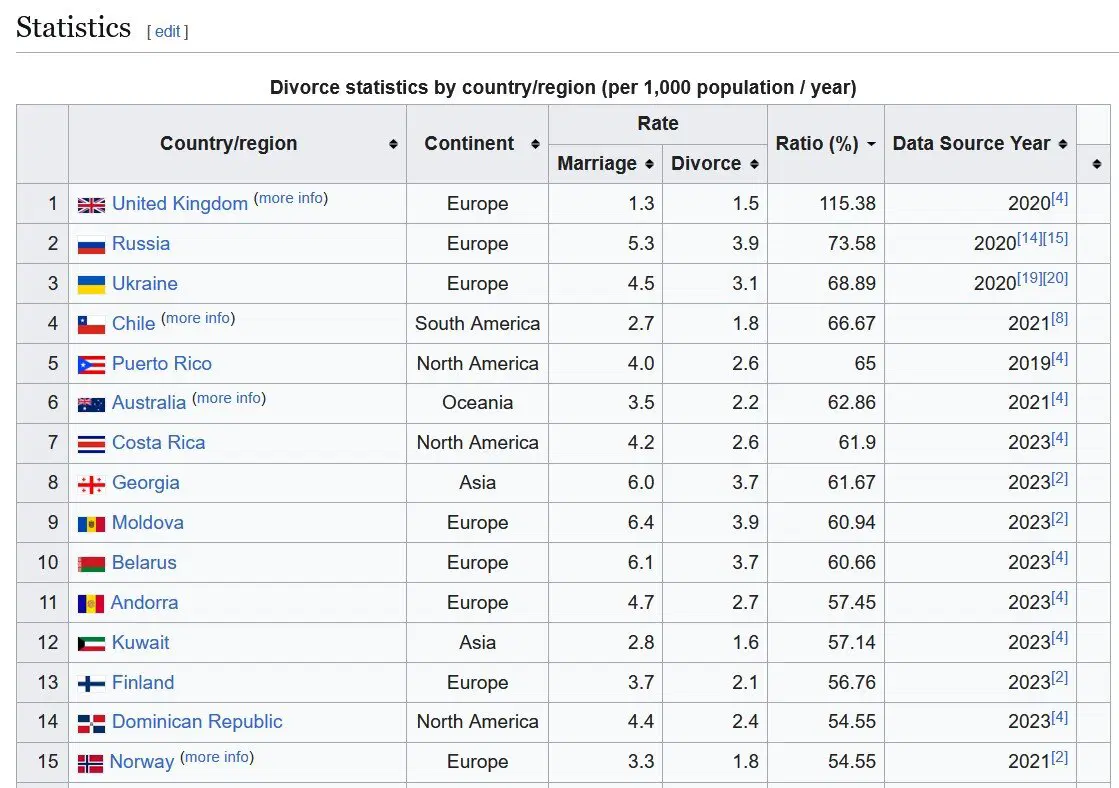Click the Georgia flag icon
This screenshot has width=1119, height=788.
[91, 484]
